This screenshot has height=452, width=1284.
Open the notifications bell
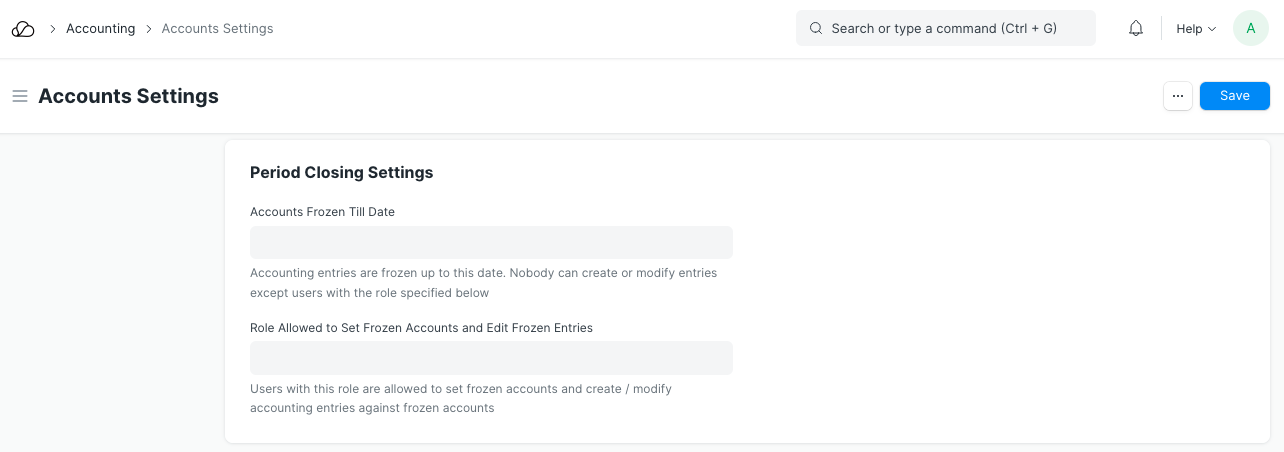click(x=1136, y=29)
